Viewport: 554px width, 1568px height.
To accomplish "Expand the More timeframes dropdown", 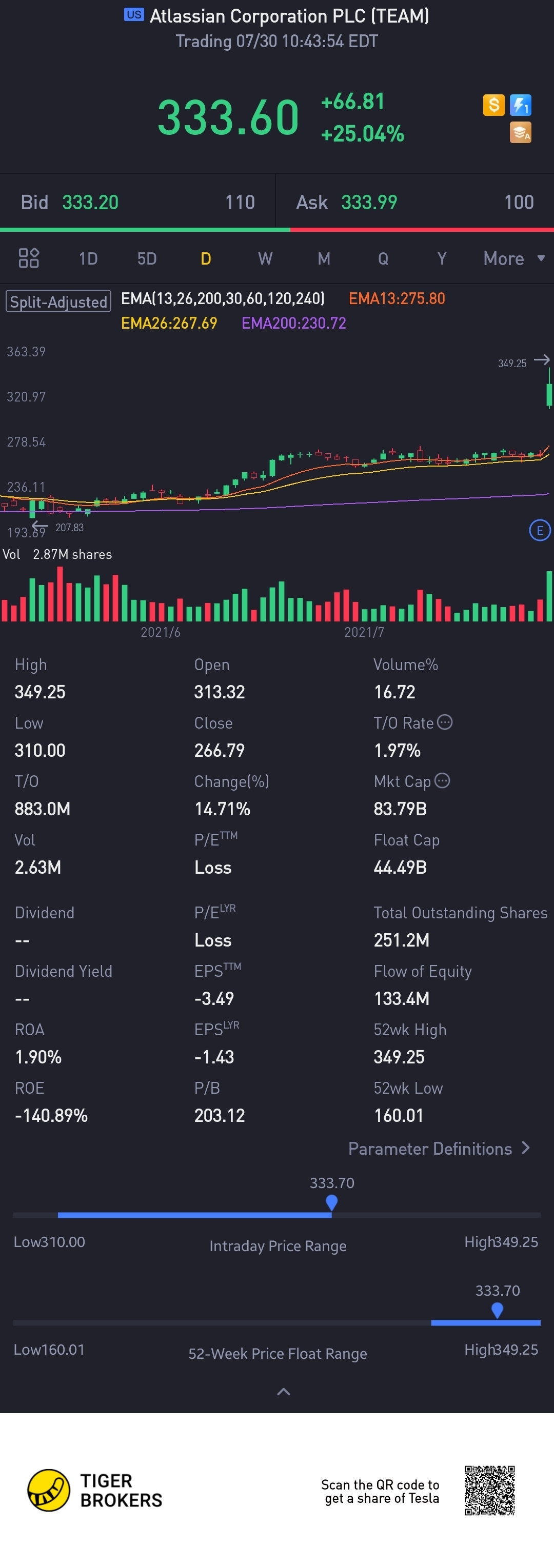I will coord(514,259).
